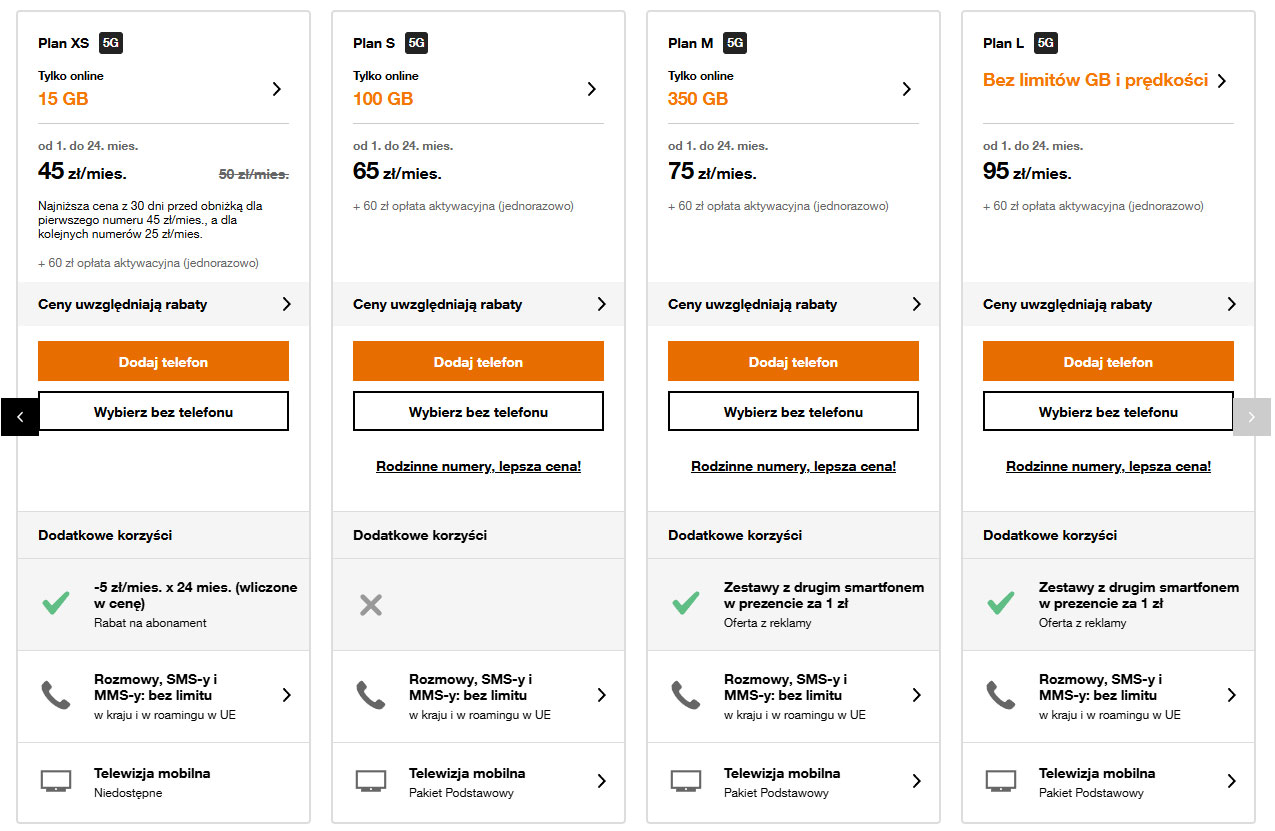1275x831 pixels.
Task: Open 'Rodzinne numery, lepsza cena!' link in Plan S
Action: 478,467
